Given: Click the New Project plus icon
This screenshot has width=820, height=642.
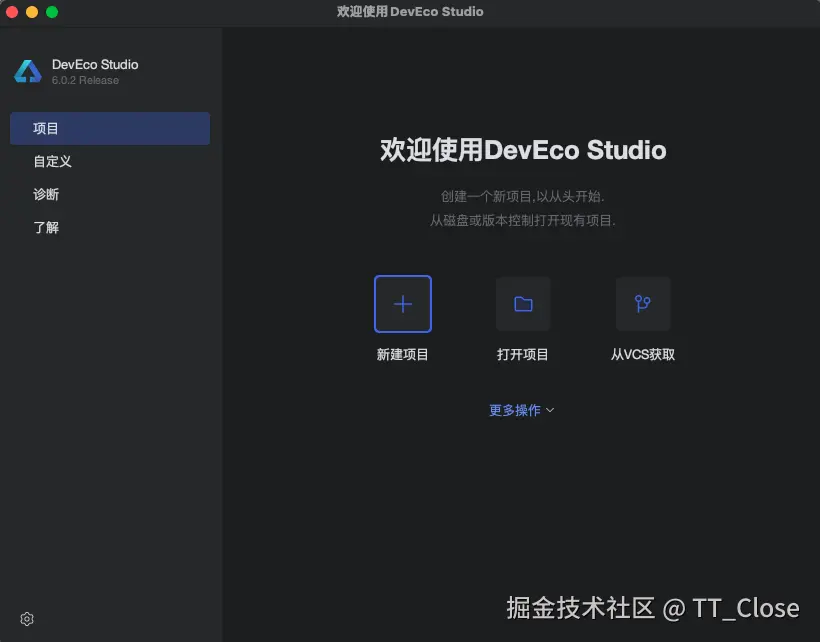Looking at the screenshot, I should [x=403, y=304].
